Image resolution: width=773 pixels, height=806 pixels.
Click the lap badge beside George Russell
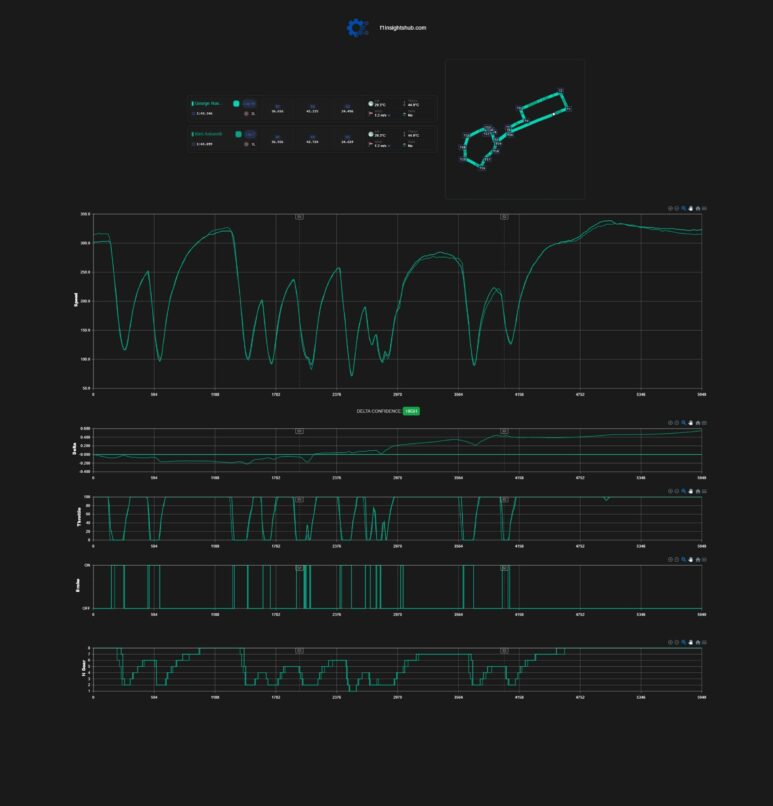[249, 103]
